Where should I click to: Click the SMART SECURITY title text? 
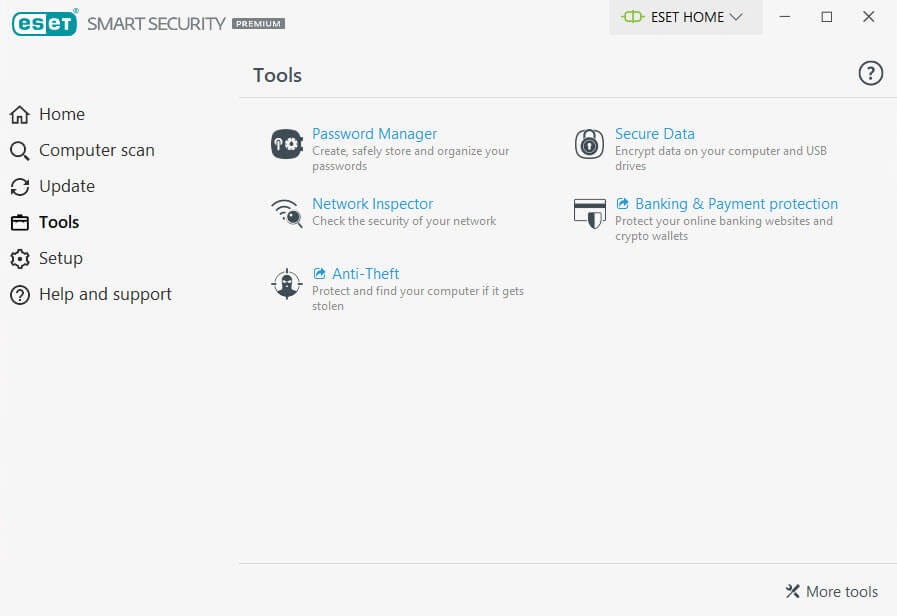pyautogui.click(x=156, y=23)
